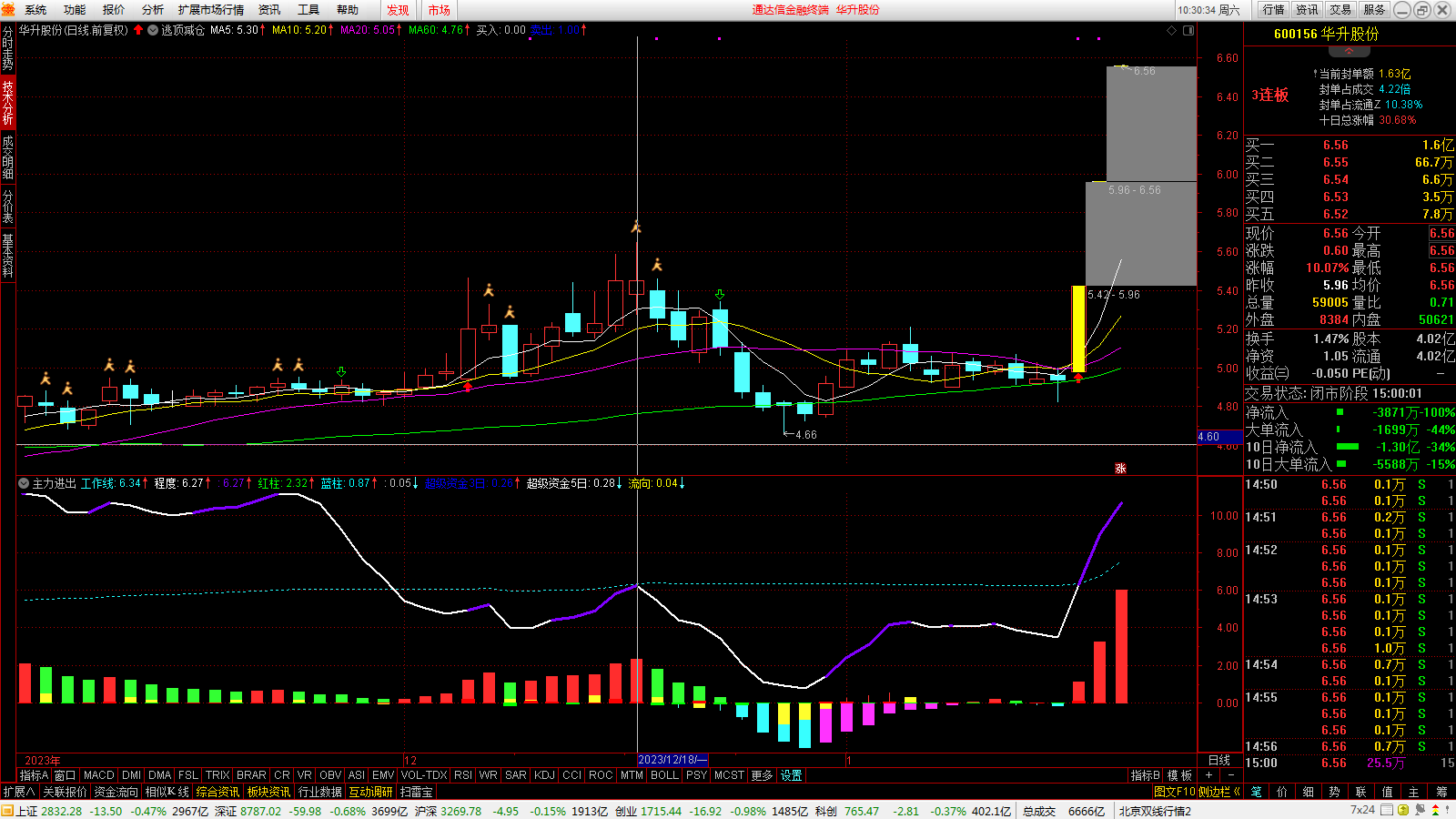1456x819 pixels.
Task: Open the 工具 menu
Action: point(308,10)
